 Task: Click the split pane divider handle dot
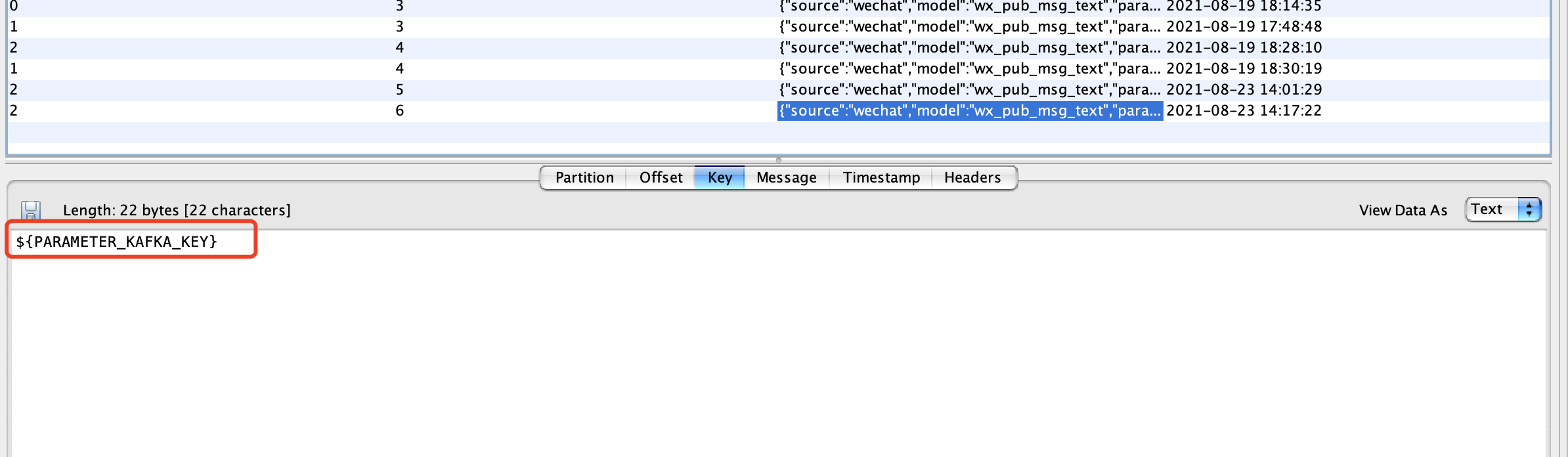[x=779, y=160]
